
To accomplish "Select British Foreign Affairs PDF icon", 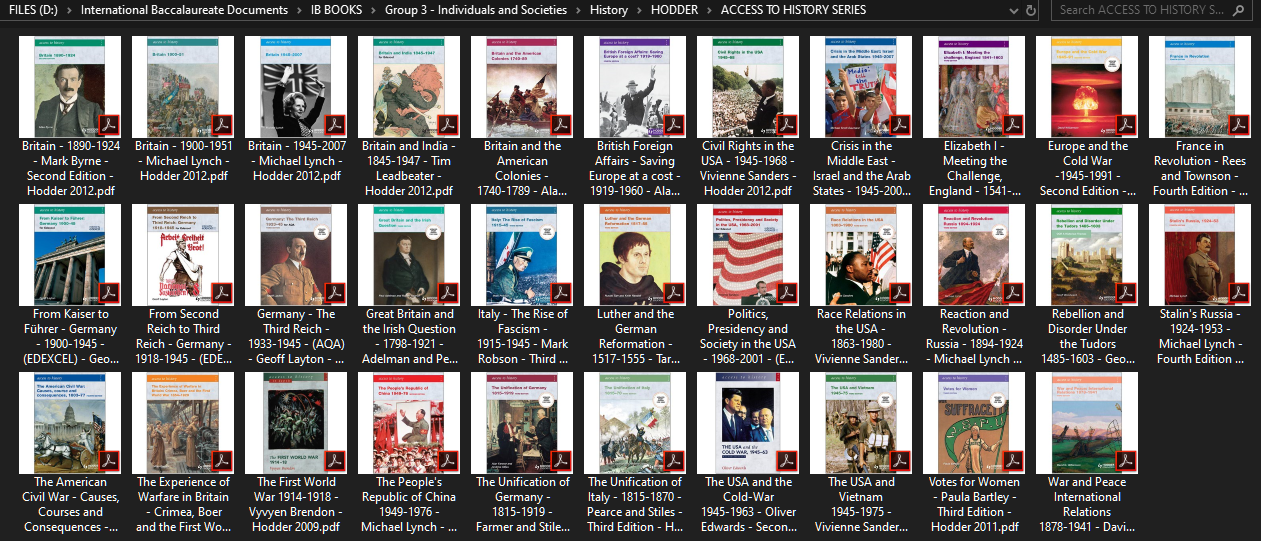I will tap(635, 86).
